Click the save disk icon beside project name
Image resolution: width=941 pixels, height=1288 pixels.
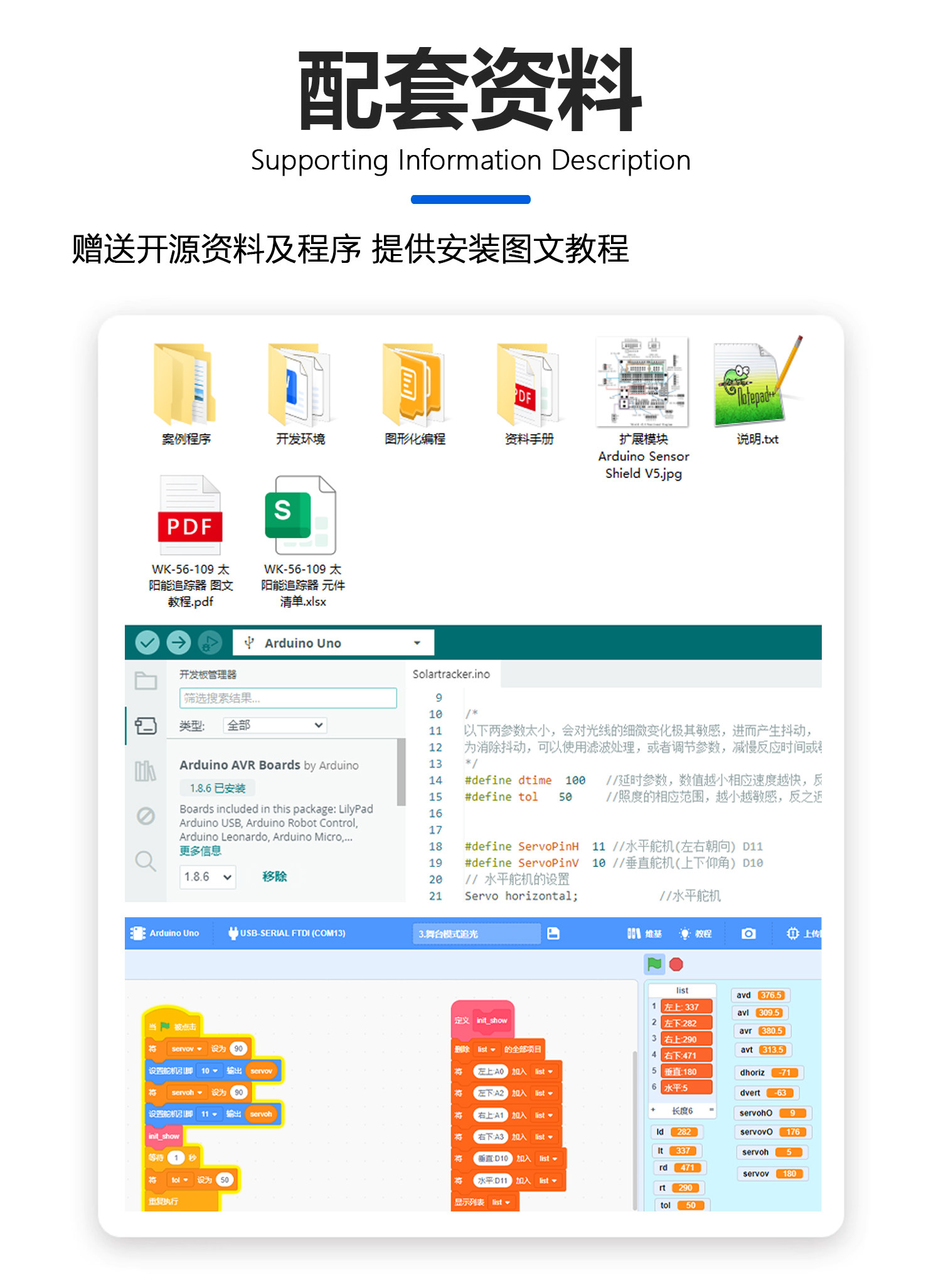point(553,934)
